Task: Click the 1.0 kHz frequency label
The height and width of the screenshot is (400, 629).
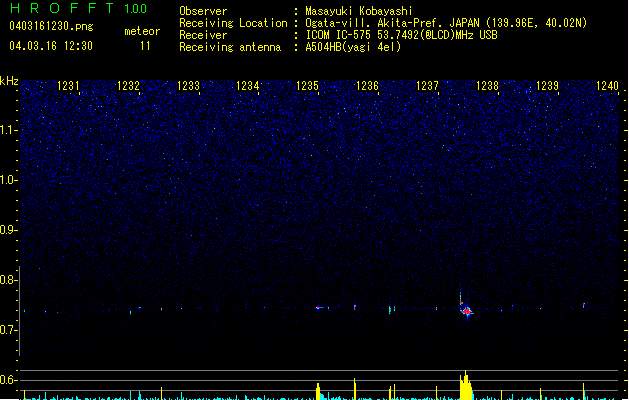Action: click(x=8, y=180)
